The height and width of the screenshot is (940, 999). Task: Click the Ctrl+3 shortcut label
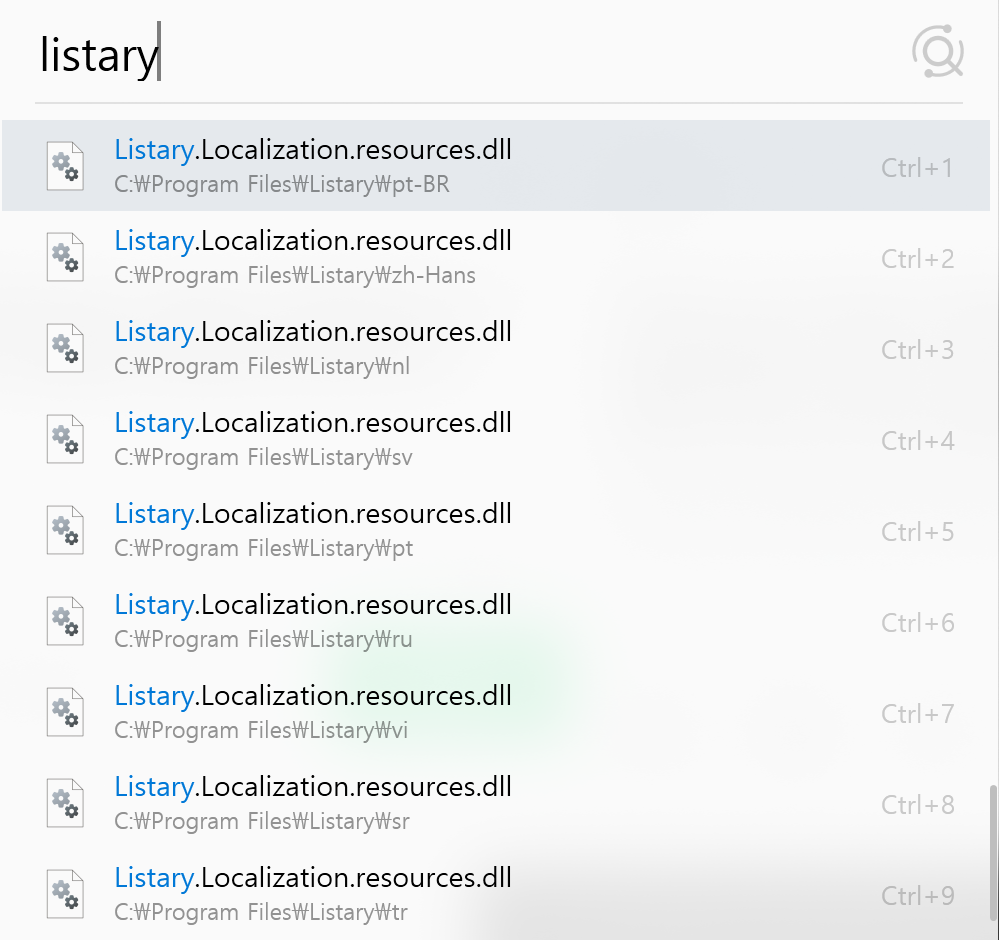pyautogui.click(x=917, y=351)
